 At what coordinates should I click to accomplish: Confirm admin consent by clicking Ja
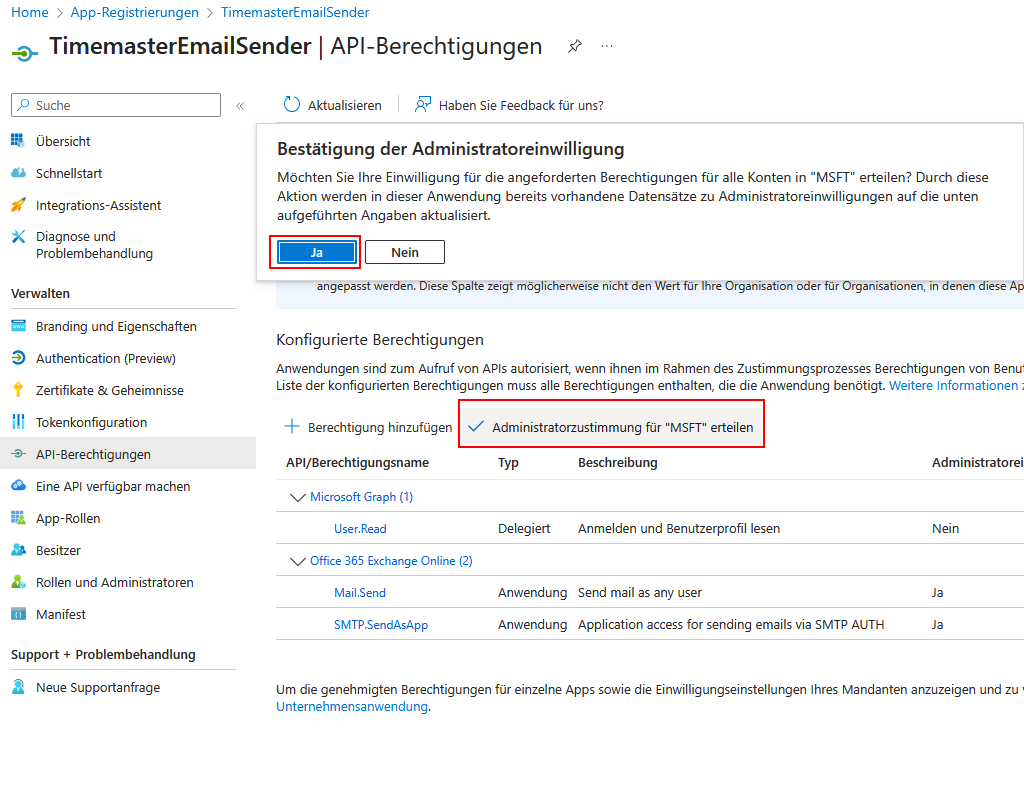(315, 251)
